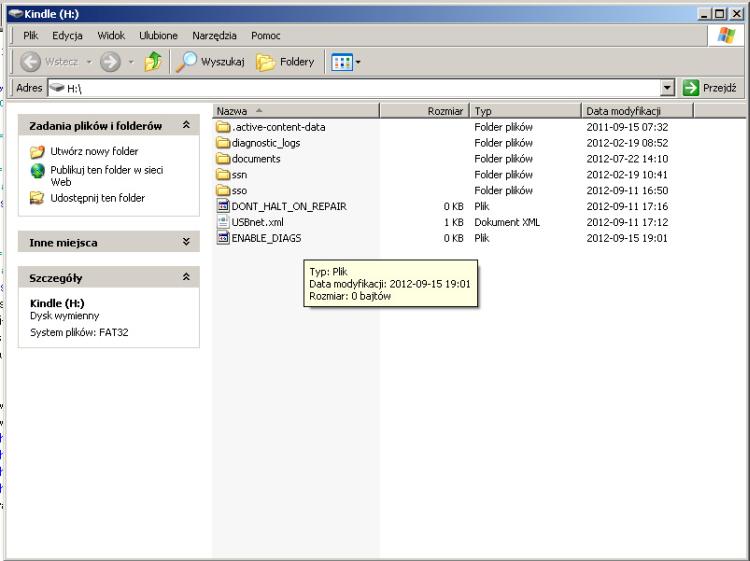Click the Views grid icon
The width and height of the screenshot is (750, 561).
[x=342, y=62]
